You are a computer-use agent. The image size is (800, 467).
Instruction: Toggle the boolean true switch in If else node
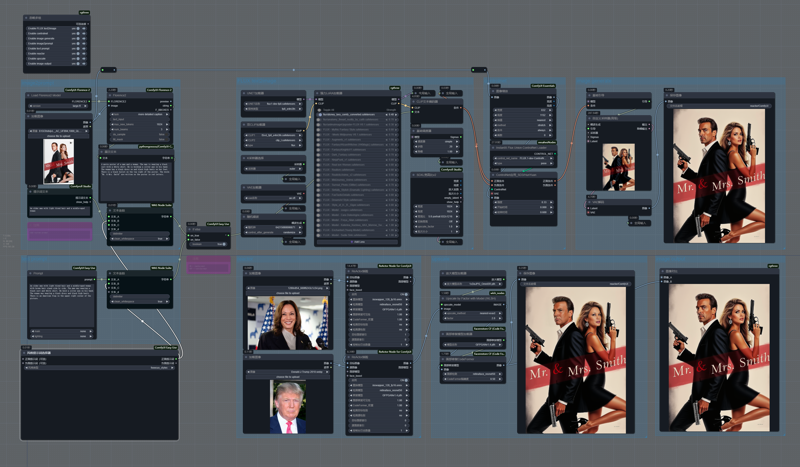click(208, 244)
